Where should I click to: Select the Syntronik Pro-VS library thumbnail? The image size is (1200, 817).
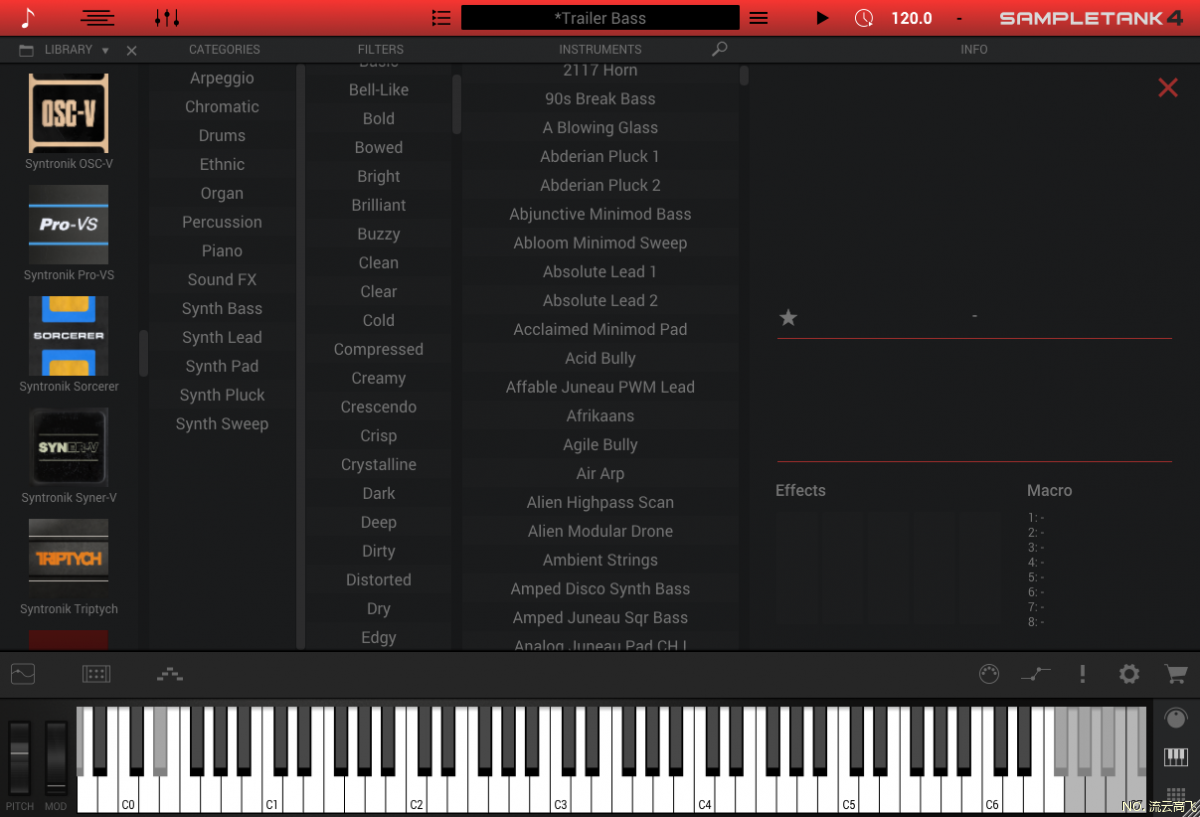tap(69, 224)
